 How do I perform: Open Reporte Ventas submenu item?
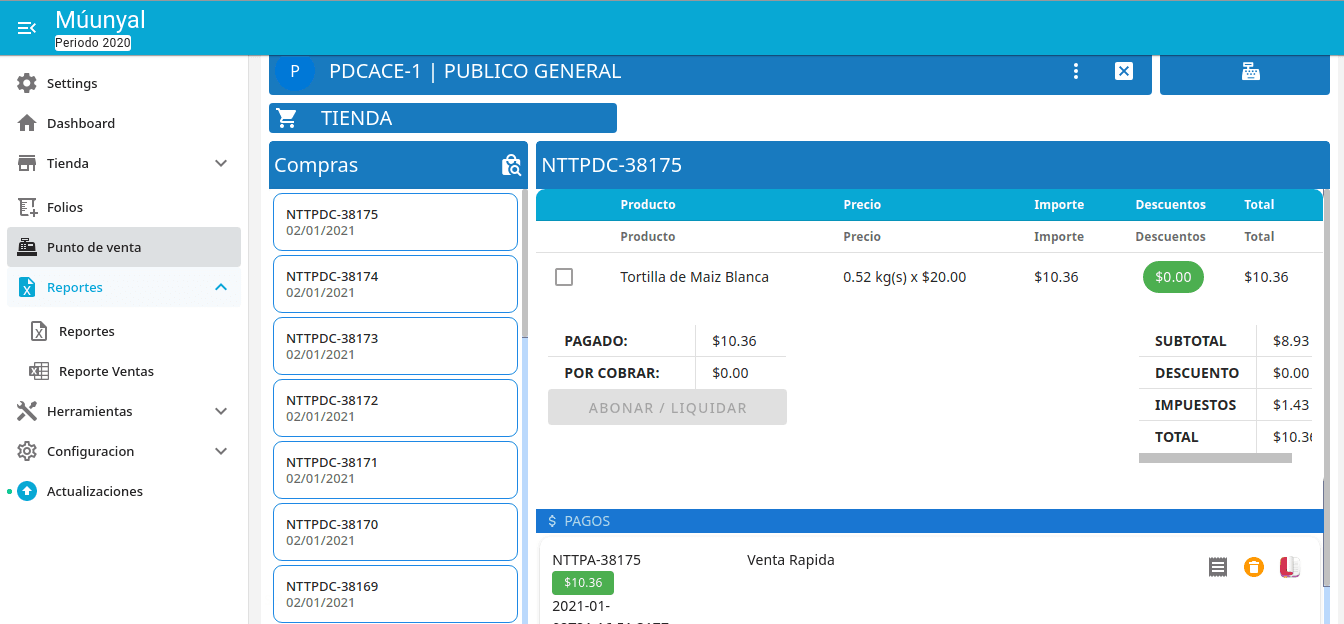[124, 371]
